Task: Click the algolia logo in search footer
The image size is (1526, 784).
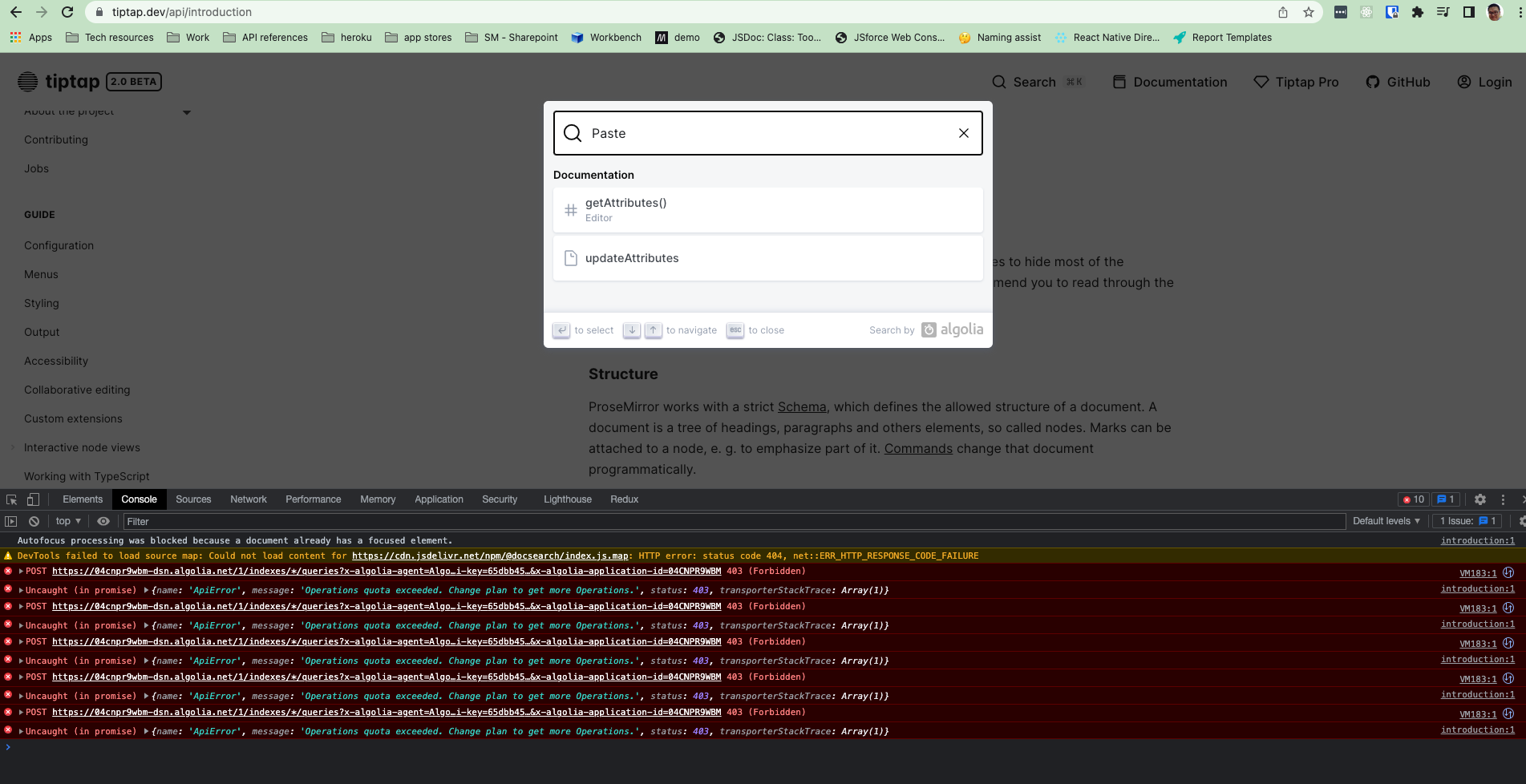Action: tap(952, 329)
